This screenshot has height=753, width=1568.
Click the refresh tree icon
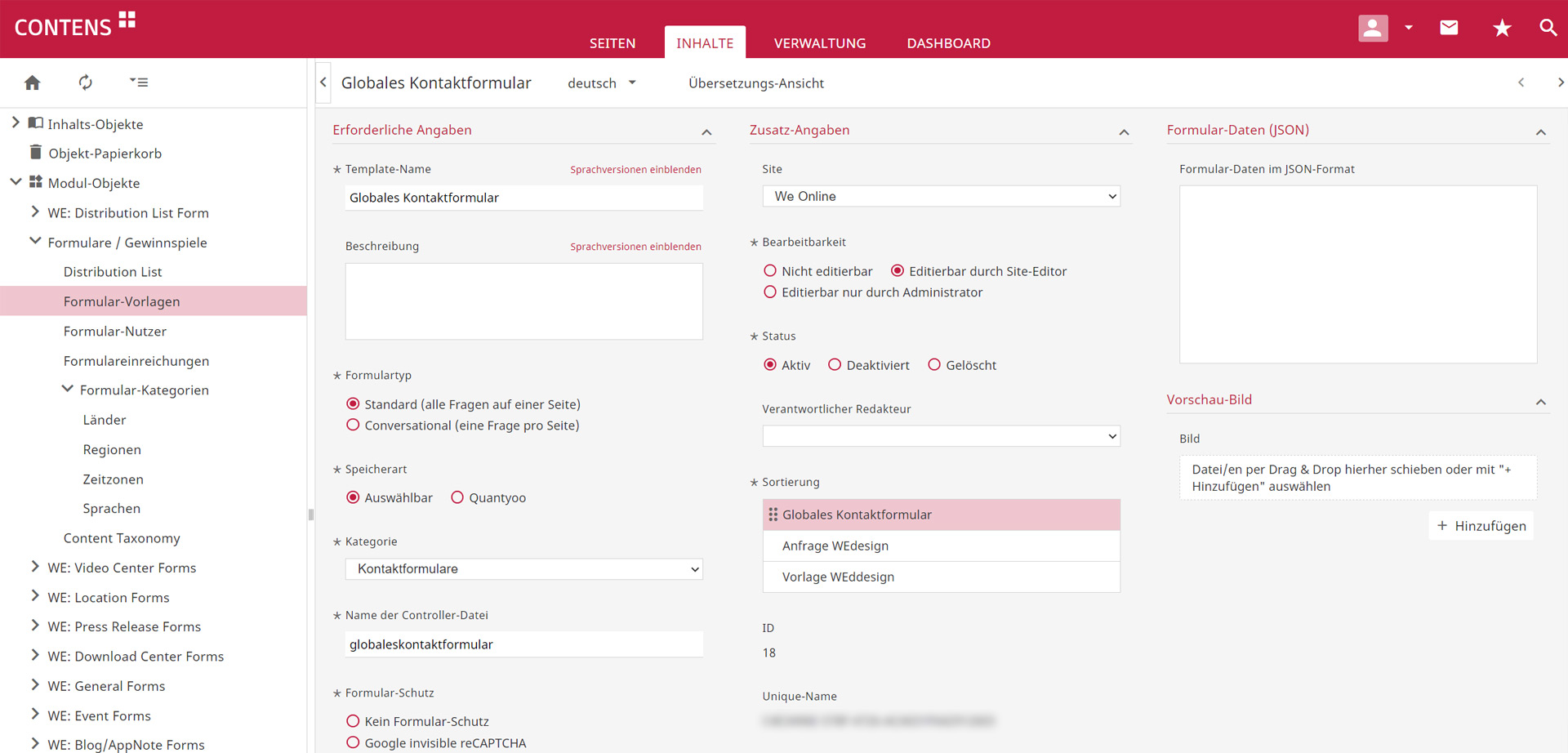point(85,82)
